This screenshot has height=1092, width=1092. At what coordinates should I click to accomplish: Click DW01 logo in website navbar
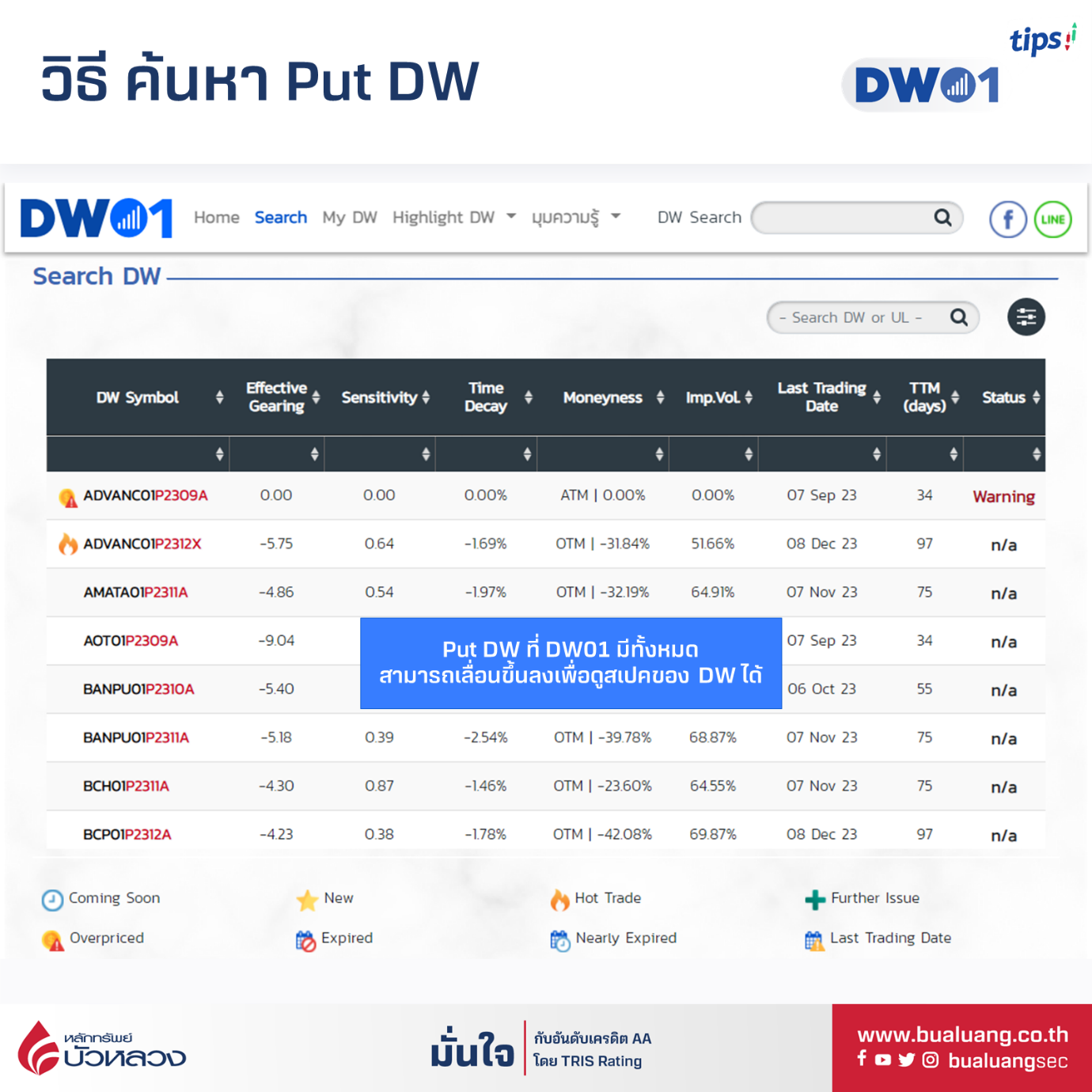point(97,218)
